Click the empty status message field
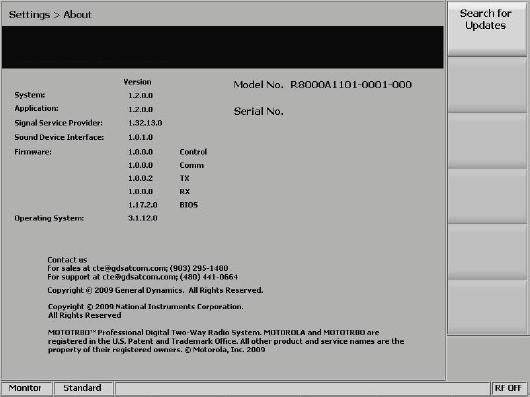This screenshot has width=530, height=397. click(302, 388)
